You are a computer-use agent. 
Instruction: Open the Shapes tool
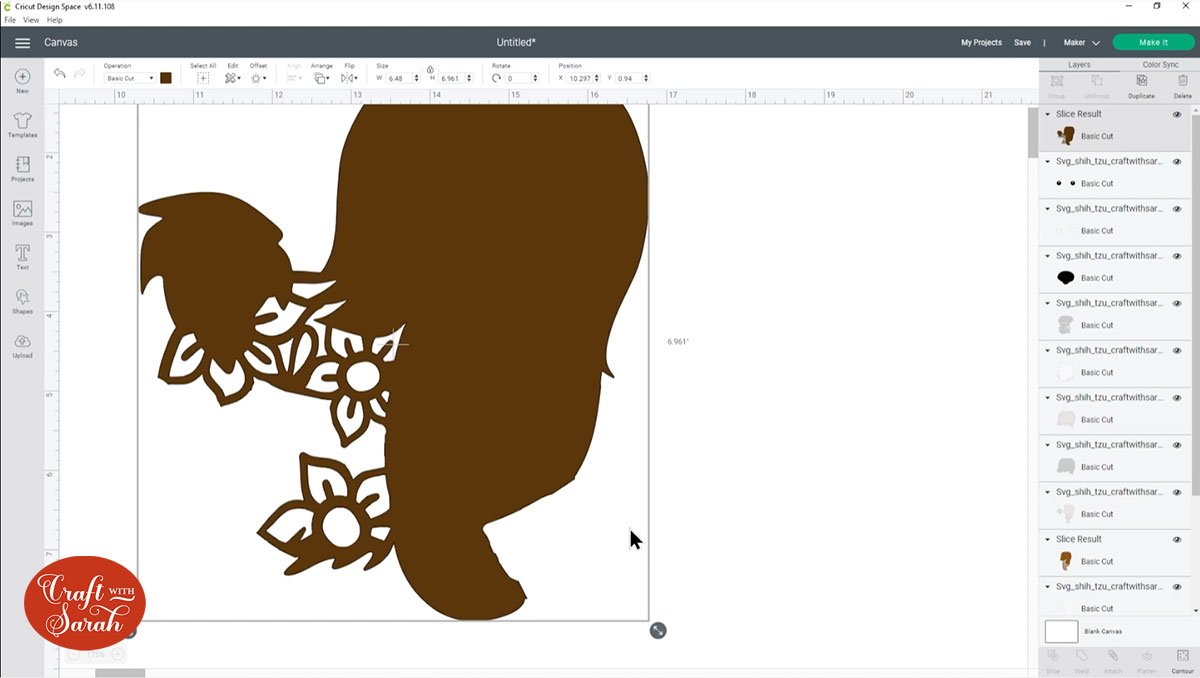point(22,300)
